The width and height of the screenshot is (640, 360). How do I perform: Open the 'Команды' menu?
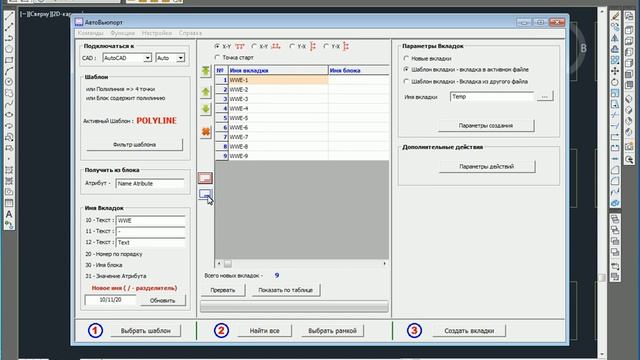(x=90, y=33)
